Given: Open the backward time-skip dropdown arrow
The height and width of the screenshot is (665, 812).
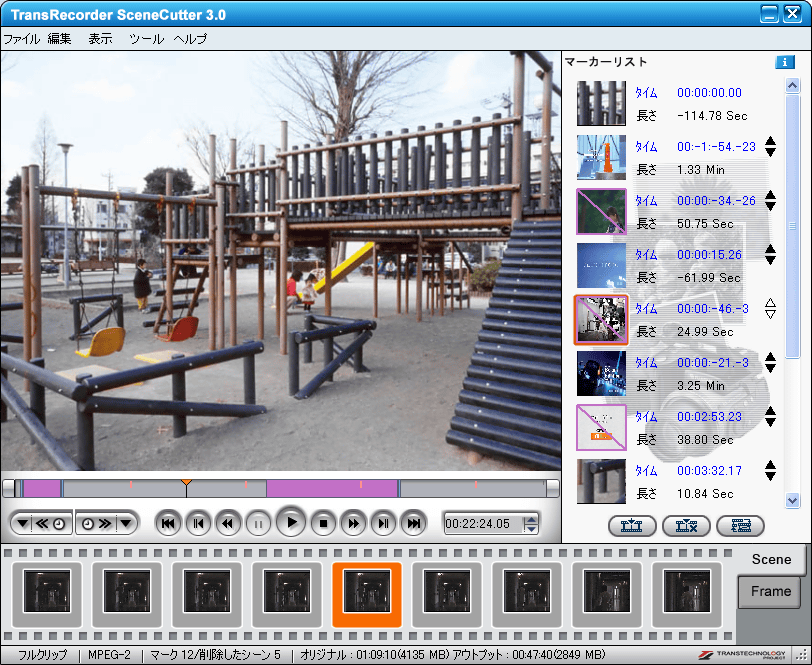Looking at the screenshot, I should tap(22, 524).
